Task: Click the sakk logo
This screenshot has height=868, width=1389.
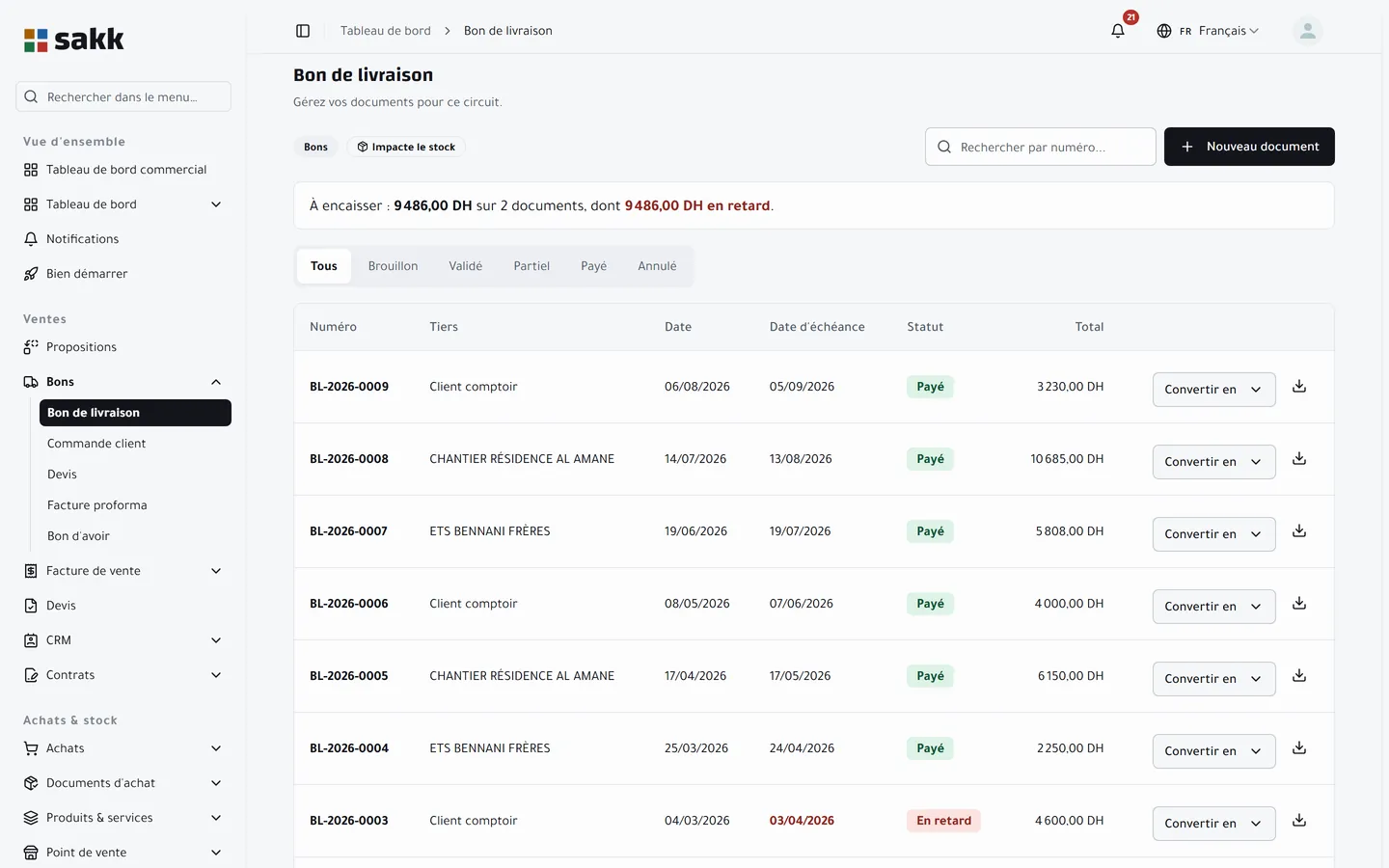Action: pyautogui.click(x=74, y=40)
